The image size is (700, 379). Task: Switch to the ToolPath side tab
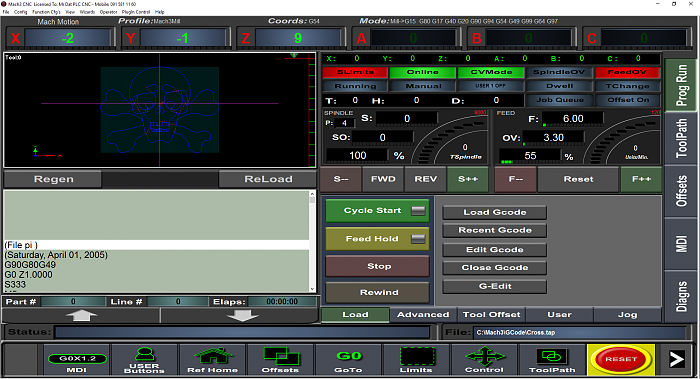click(x=681, y=138)
